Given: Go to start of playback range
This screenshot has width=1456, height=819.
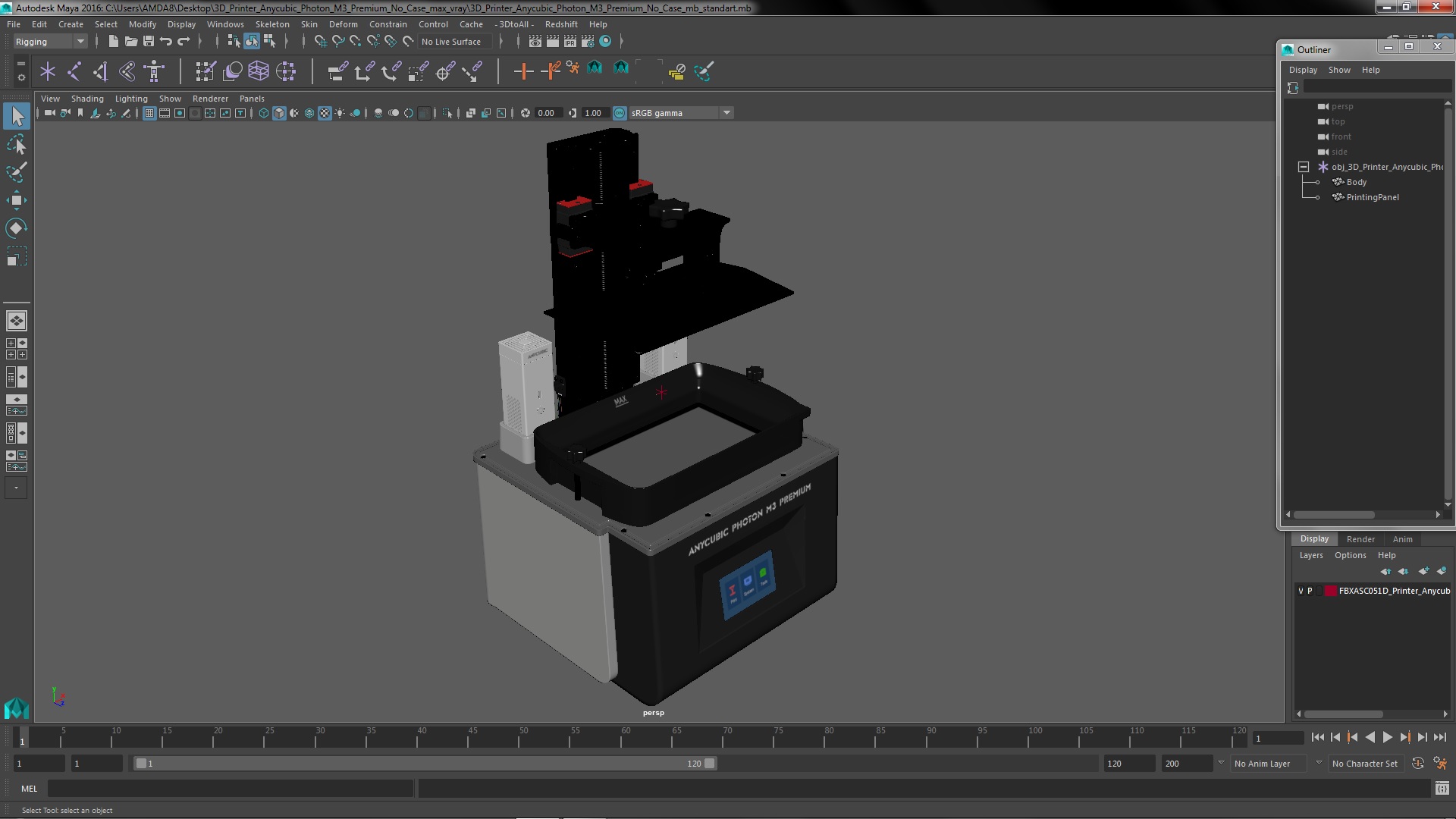Looking at the screenshot, I should [x=1317, y=737].
